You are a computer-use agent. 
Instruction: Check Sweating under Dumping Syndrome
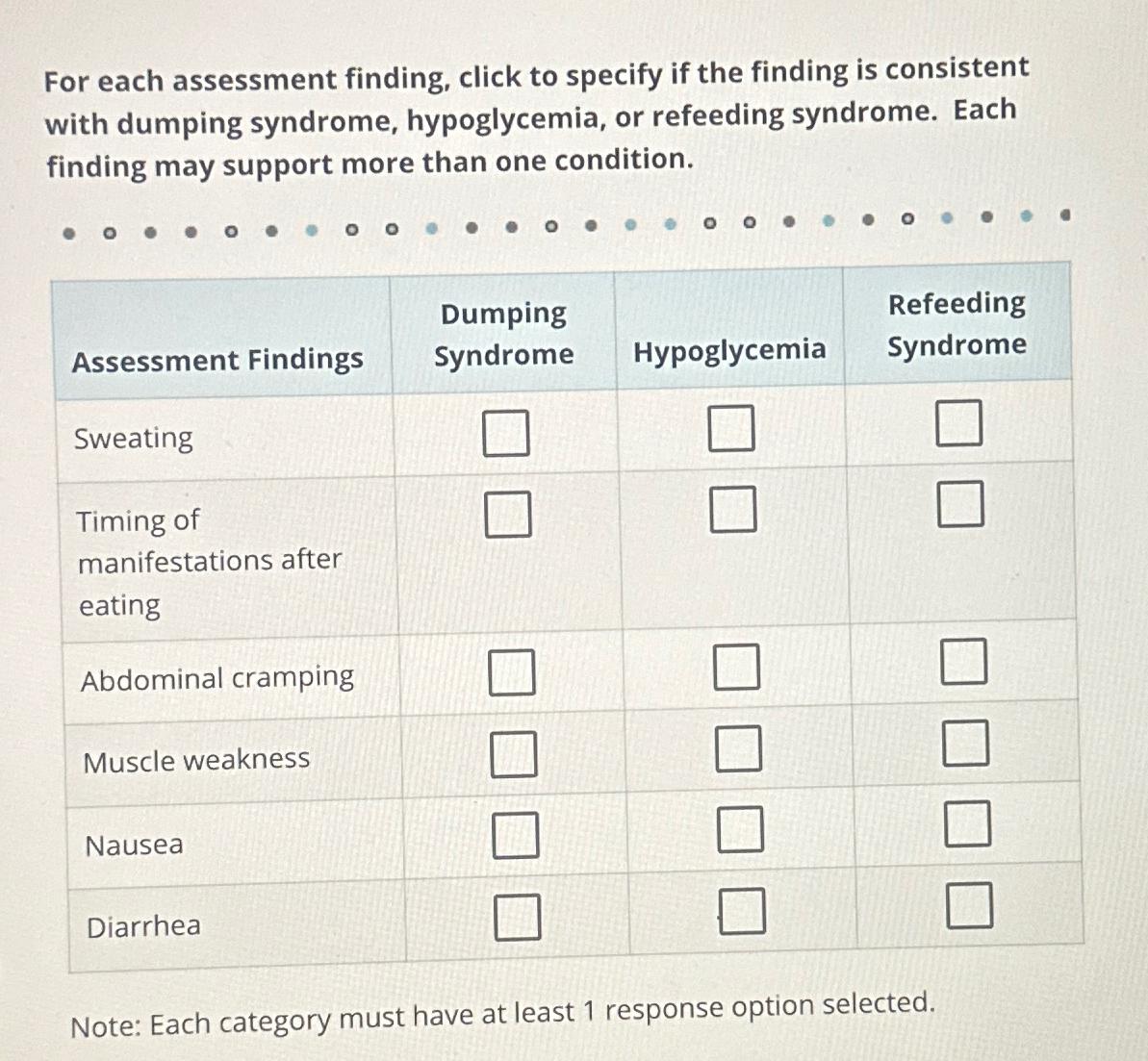508,435
